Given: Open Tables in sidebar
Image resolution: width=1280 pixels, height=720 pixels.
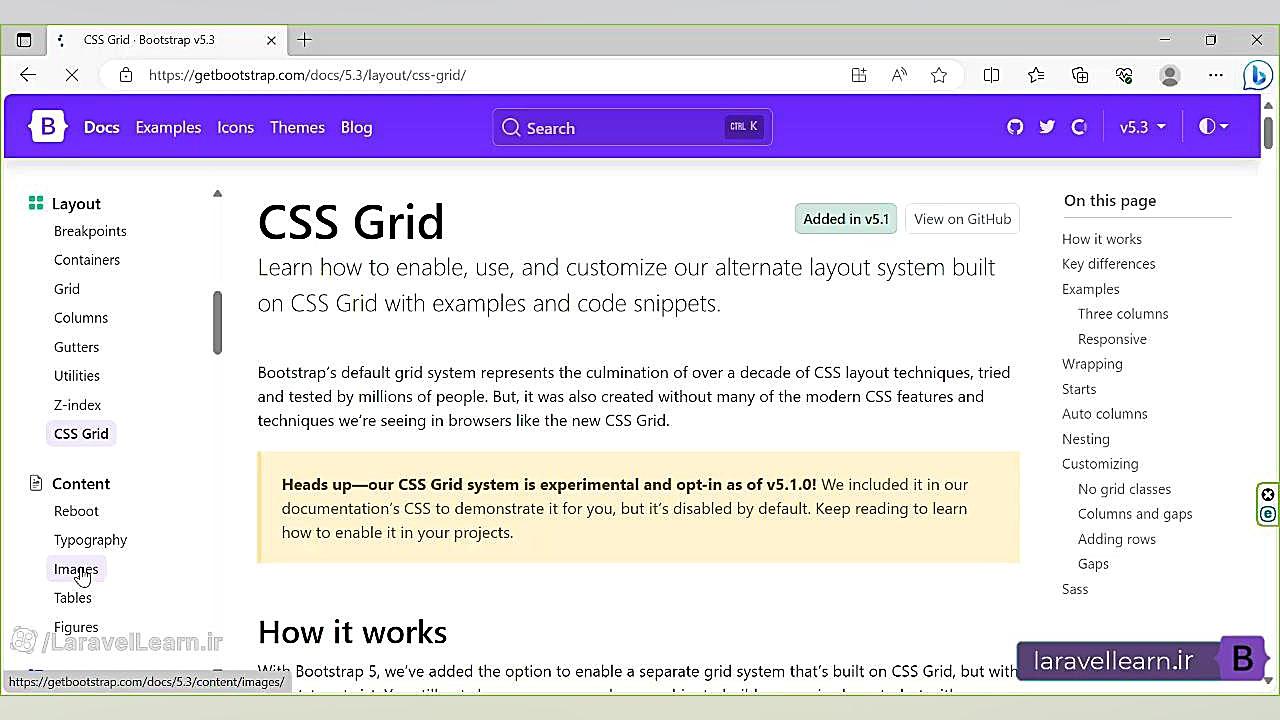Looking at the screenshot, I should [73, 598].
